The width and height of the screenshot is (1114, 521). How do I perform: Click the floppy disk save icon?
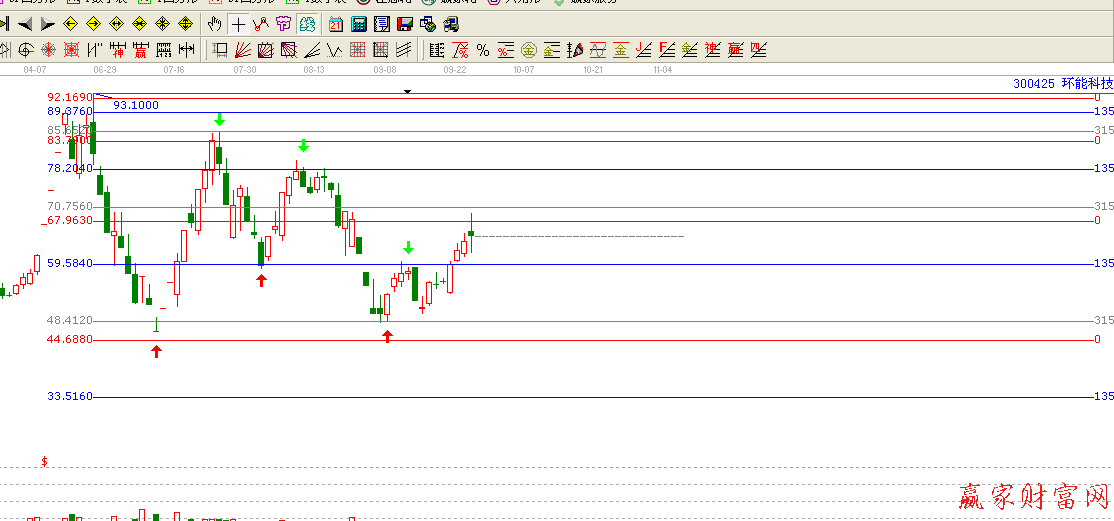[x=404, y=23]
